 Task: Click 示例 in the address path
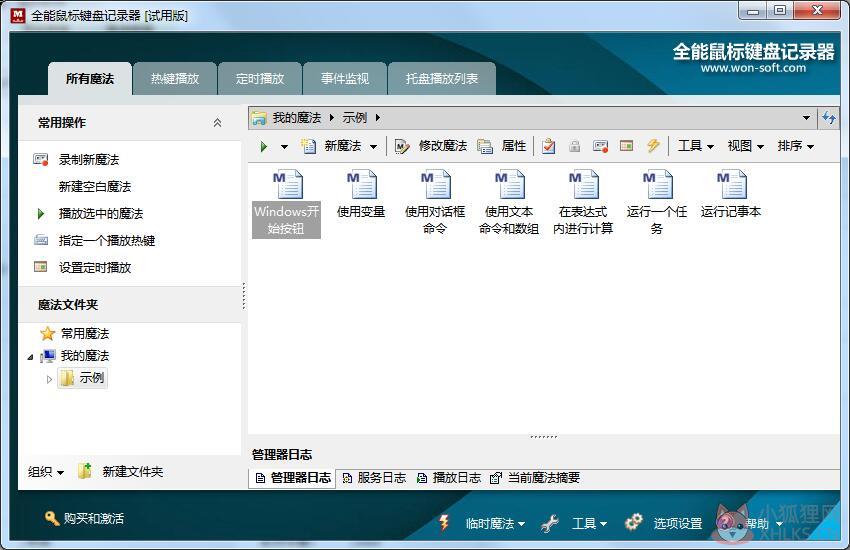pos(355,118)
